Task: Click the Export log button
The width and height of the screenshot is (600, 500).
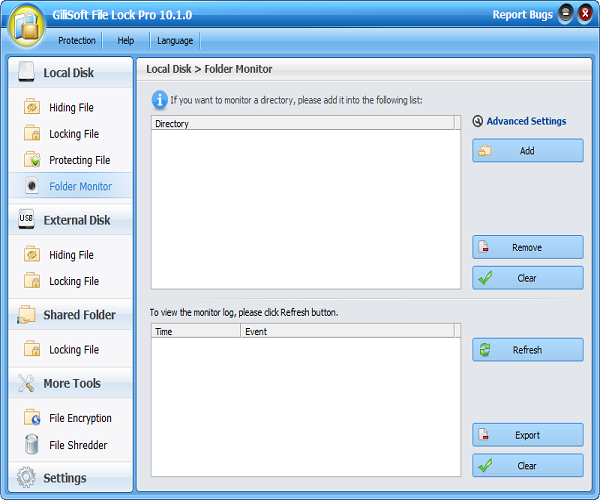Action: pos(528,435)
